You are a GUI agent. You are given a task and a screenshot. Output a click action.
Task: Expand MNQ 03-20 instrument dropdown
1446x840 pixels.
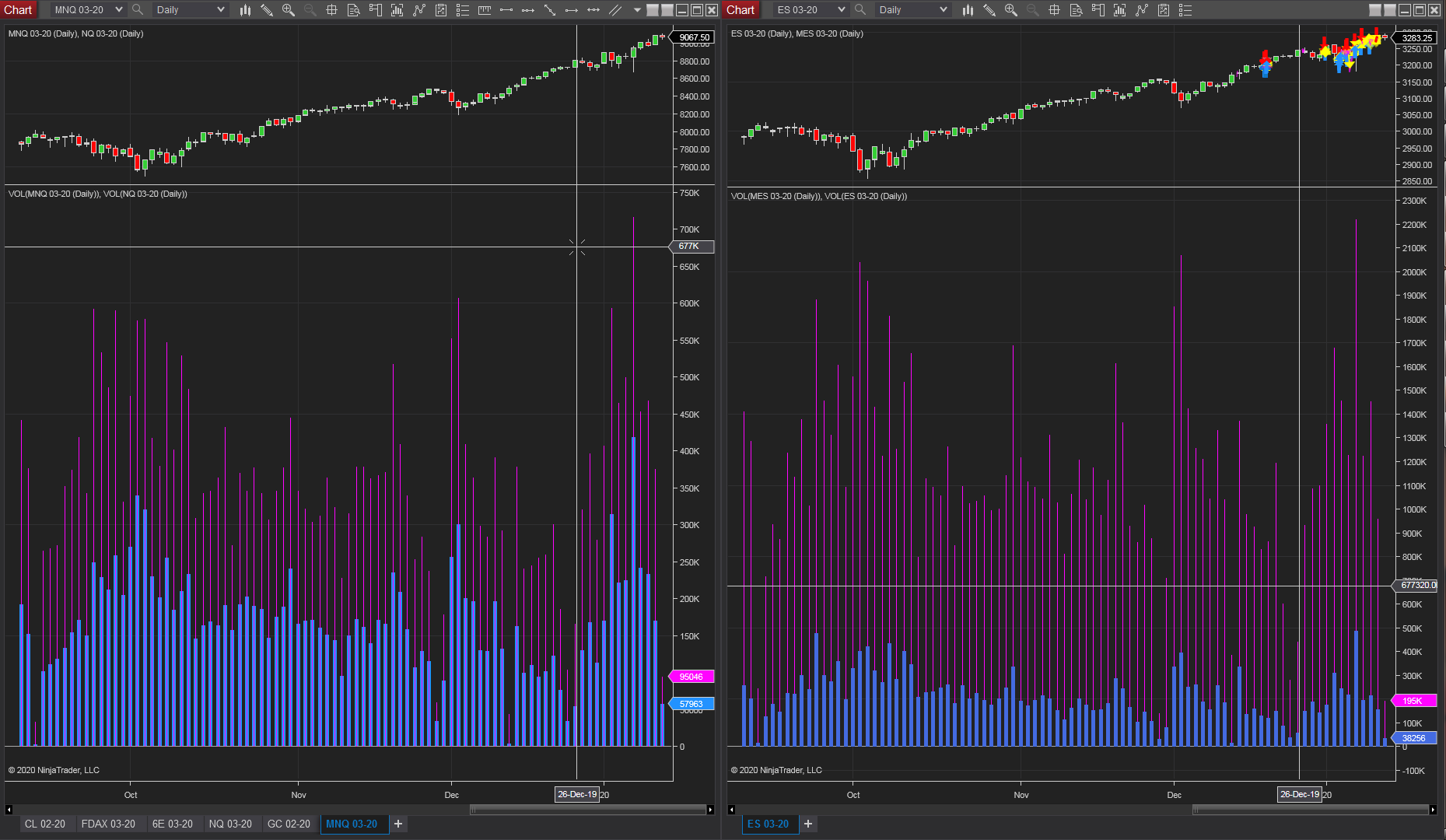(119, 10)
